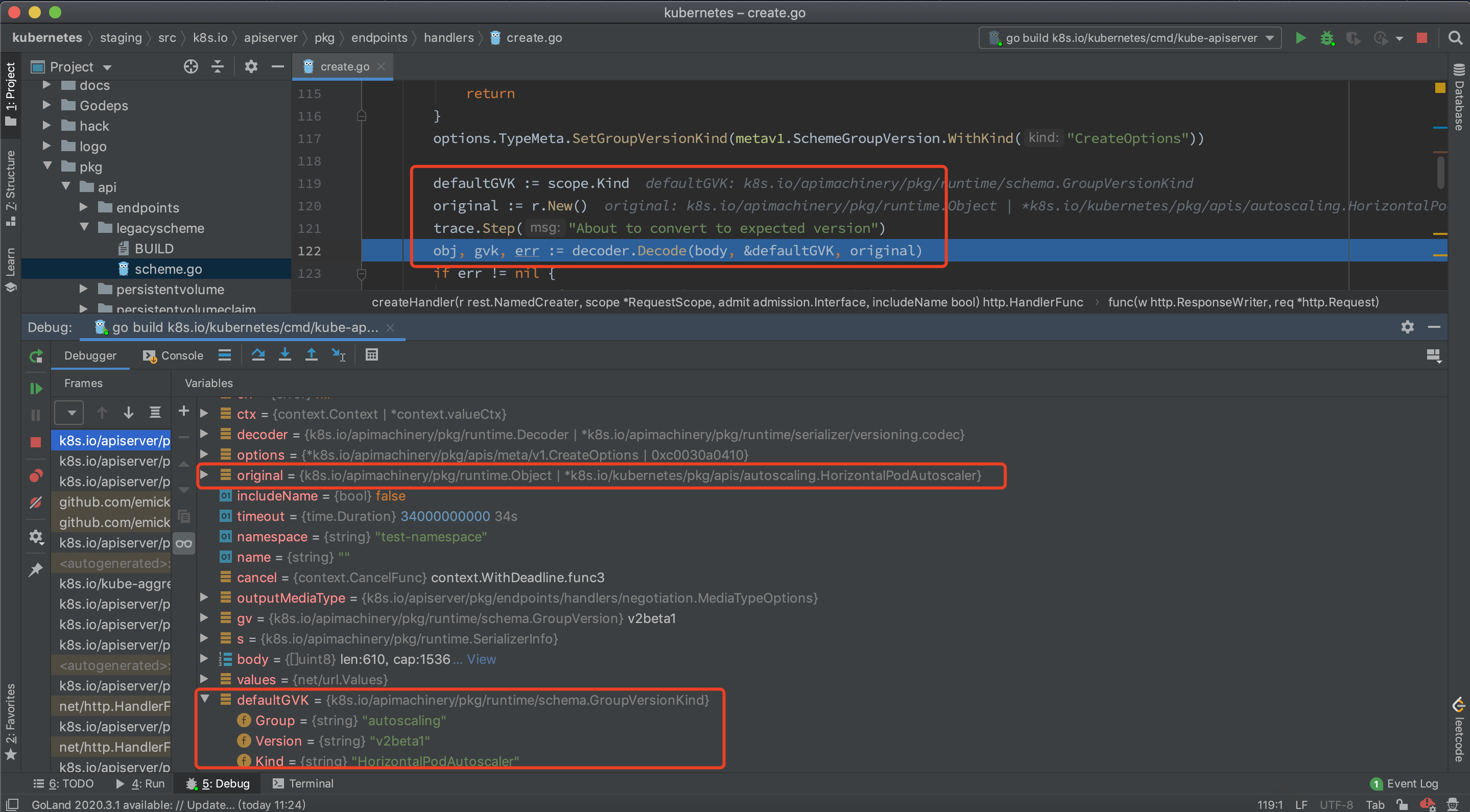The width and height of the screenshot is (1470, 812).
Task: Open View Breakpoints red circles icon
Action: 36,475
